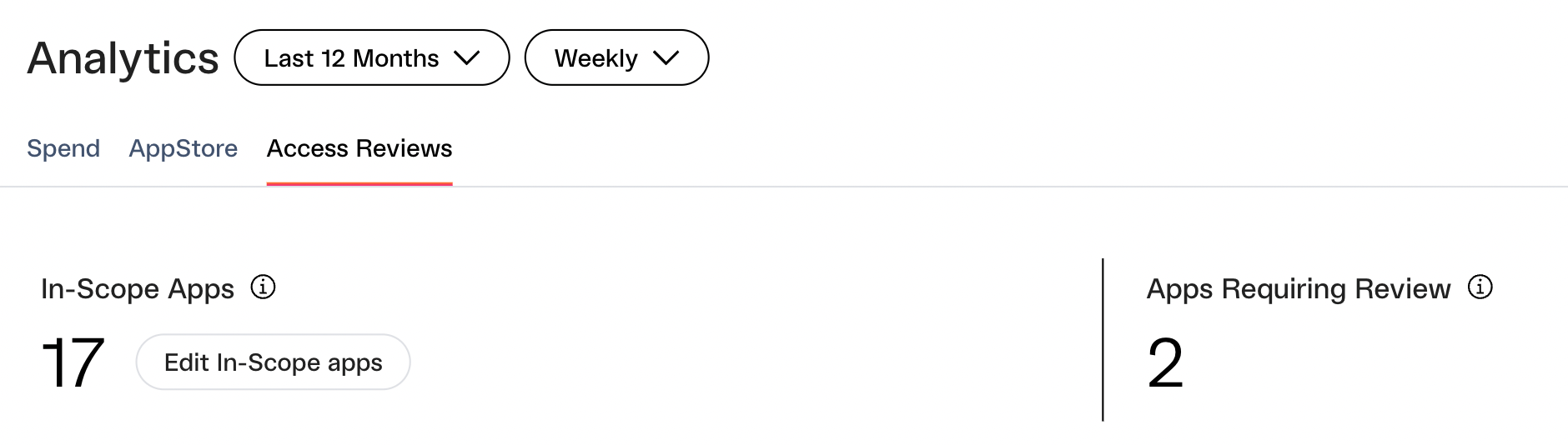This screenshot has height=445, width=1568.
Task: Switch to the Spend tab
Action: click(x=63, y=148)
